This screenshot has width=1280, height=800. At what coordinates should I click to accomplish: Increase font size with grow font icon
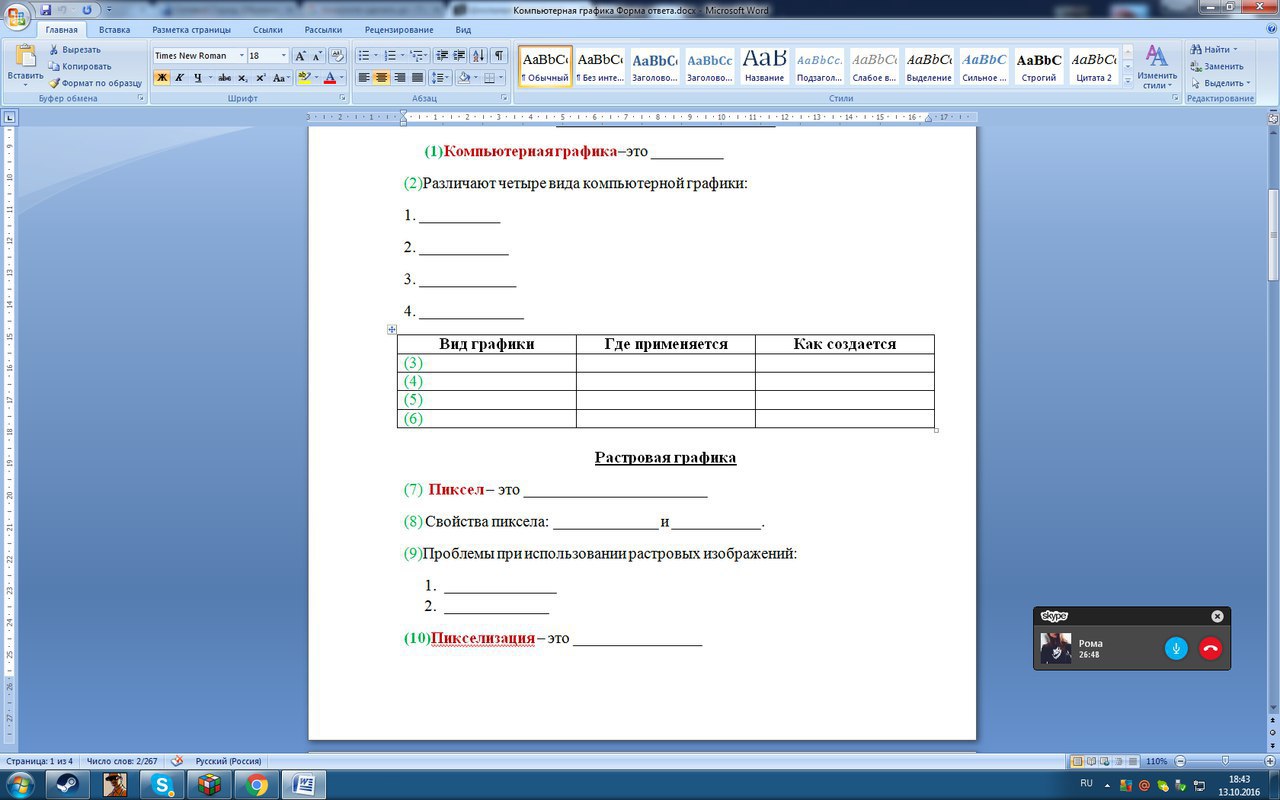[x=300, y=56]
